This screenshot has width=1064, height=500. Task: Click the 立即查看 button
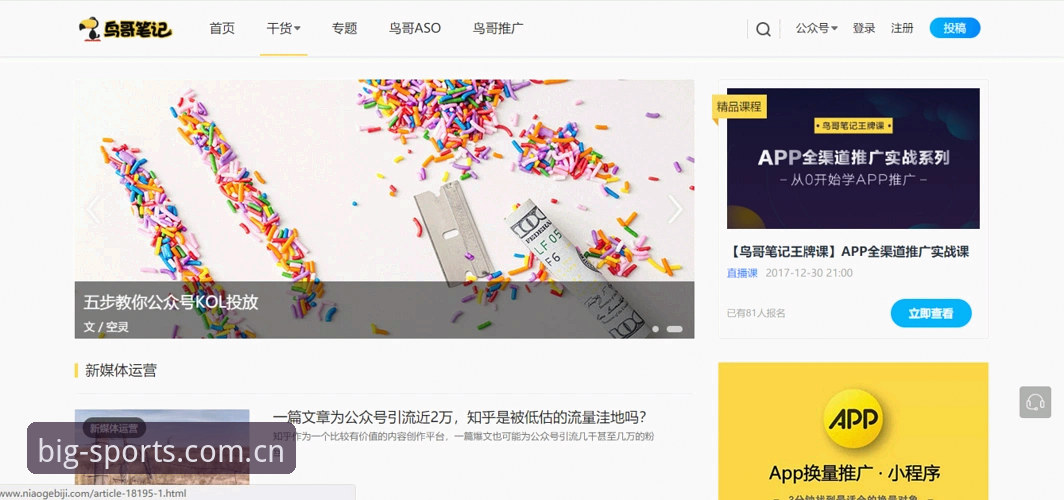tap(931, 313)
